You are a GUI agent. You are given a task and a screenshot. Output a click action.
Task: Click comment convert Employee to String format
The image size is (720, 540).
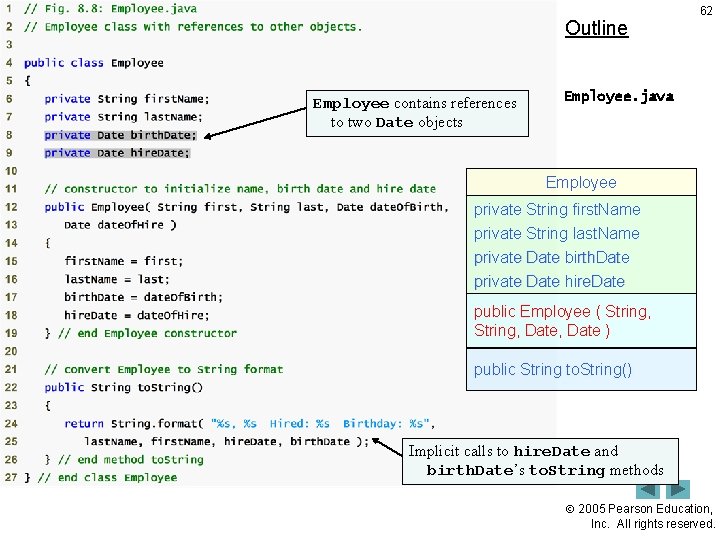tap(164, 369)
